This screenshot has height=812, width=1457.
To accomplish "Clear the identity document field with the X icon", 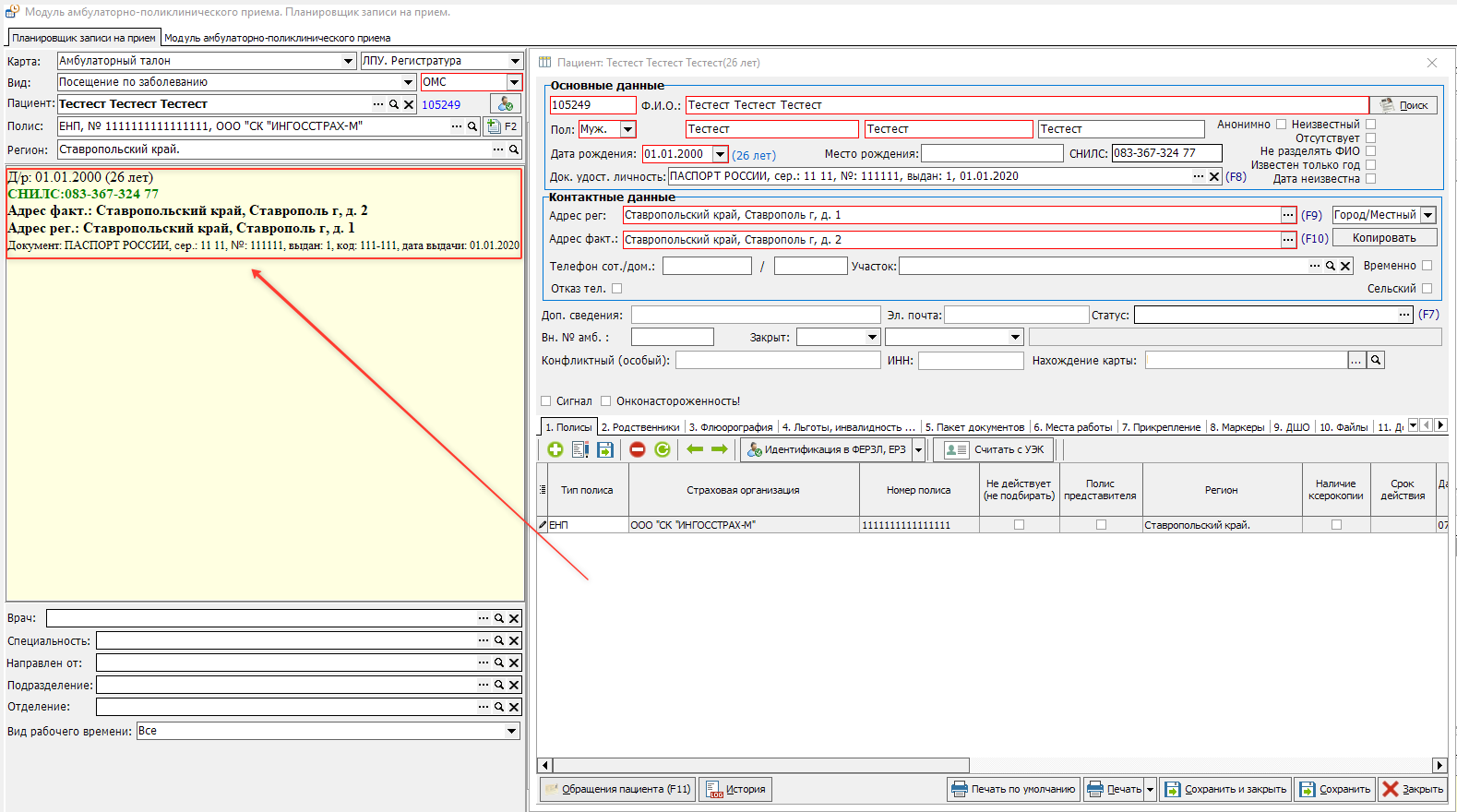I will (1214, 176).
